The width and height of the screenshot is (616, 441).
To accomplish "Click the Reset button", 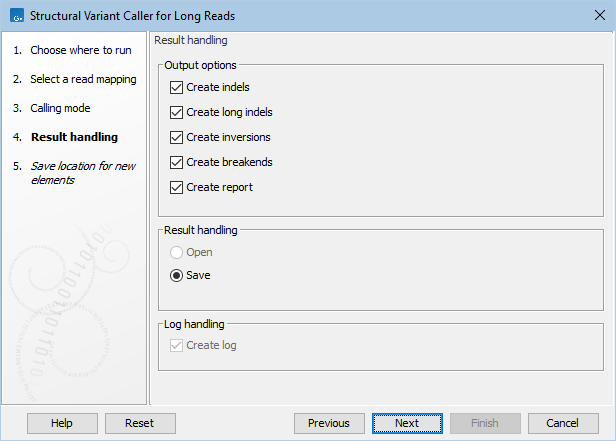I will tap(140, 423).
